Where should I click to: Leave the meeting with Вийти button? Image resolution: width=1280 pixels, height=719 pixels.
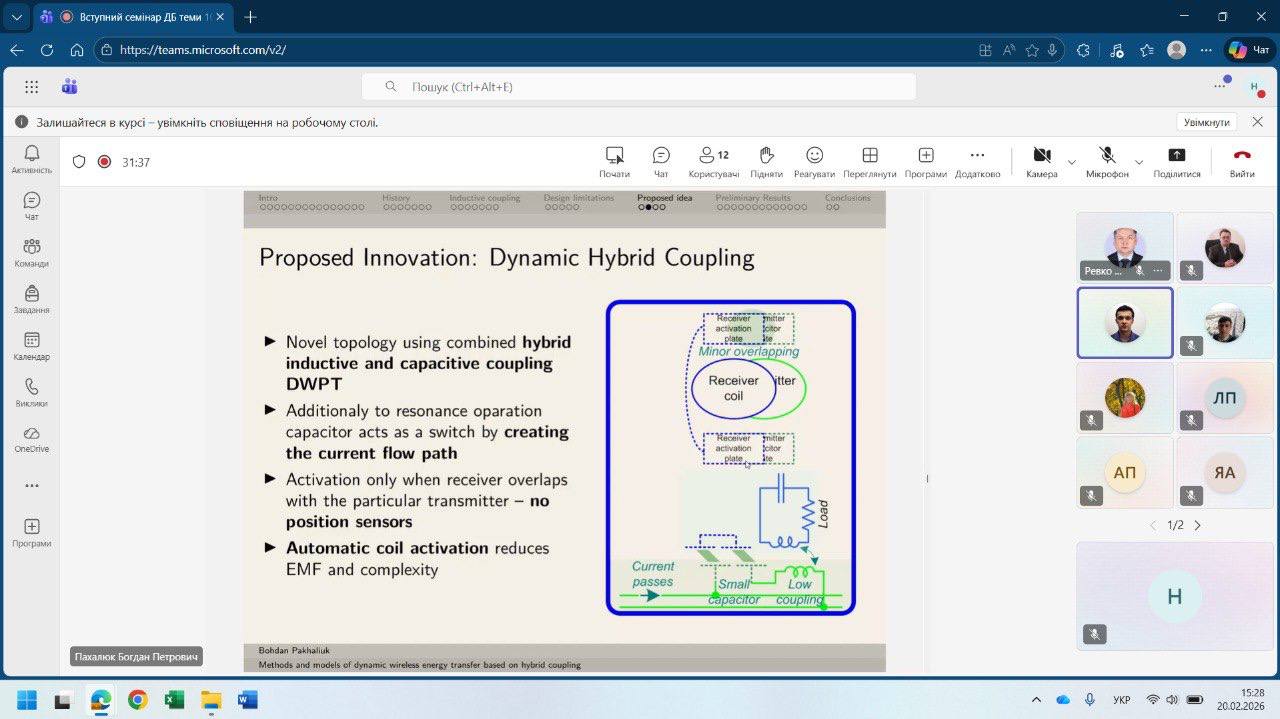click(1242, 161)
